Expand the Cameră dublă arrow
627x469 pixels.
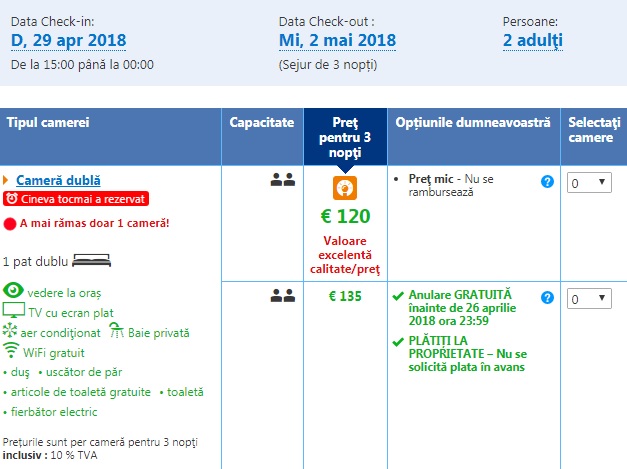pos(6,181)
